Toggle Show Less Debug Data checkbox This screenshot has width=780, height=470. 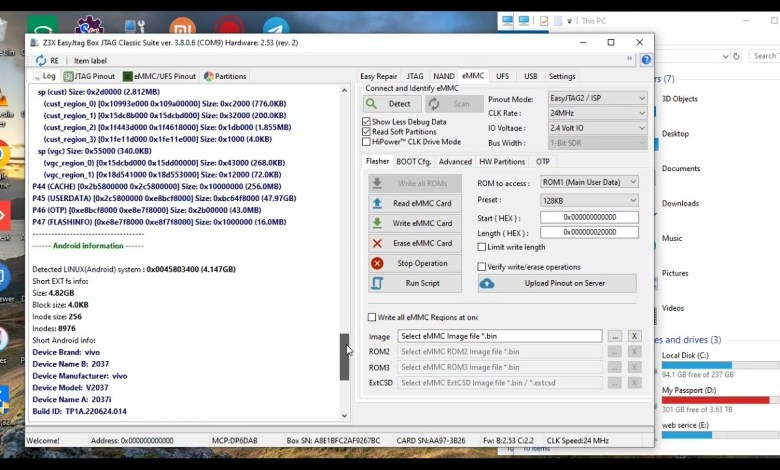[x=367, y=121]
